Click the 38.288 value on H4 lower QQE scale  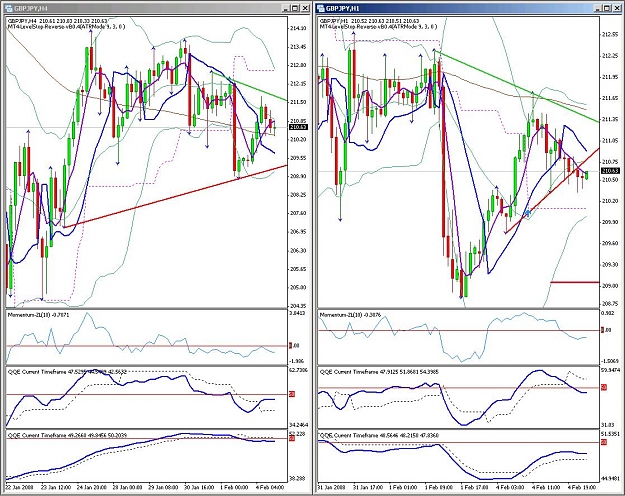298,478
